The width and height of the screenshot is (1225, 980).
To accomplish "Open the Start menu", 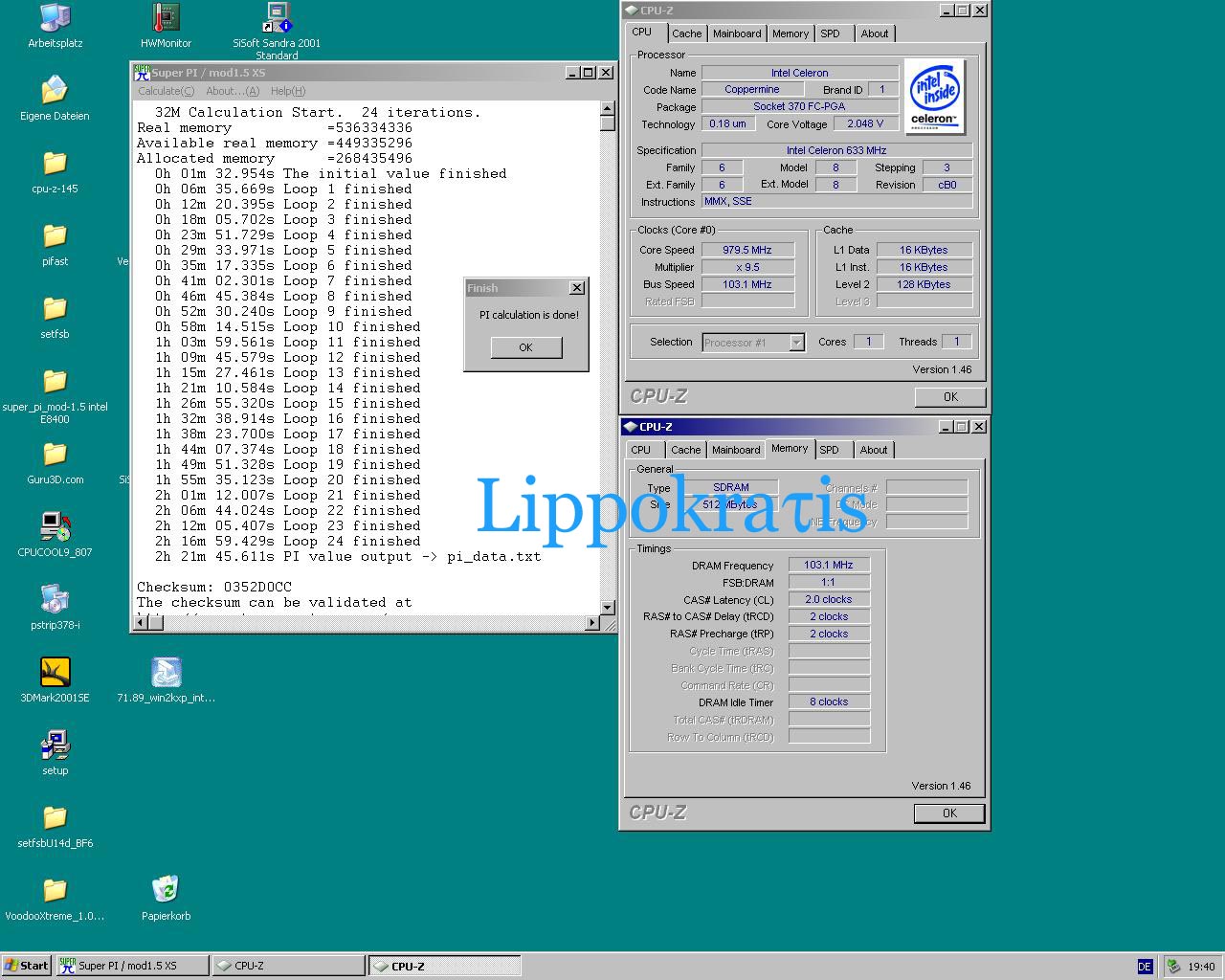I will pos(27,966).
